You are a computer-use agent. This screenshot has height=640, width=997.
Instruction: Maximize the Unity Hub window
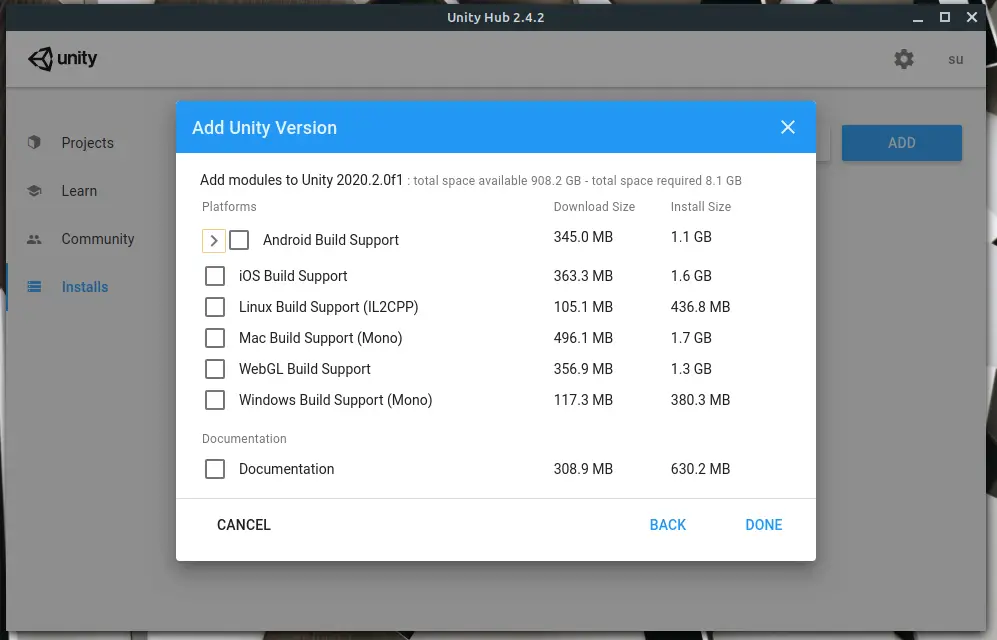coord(945,17)
